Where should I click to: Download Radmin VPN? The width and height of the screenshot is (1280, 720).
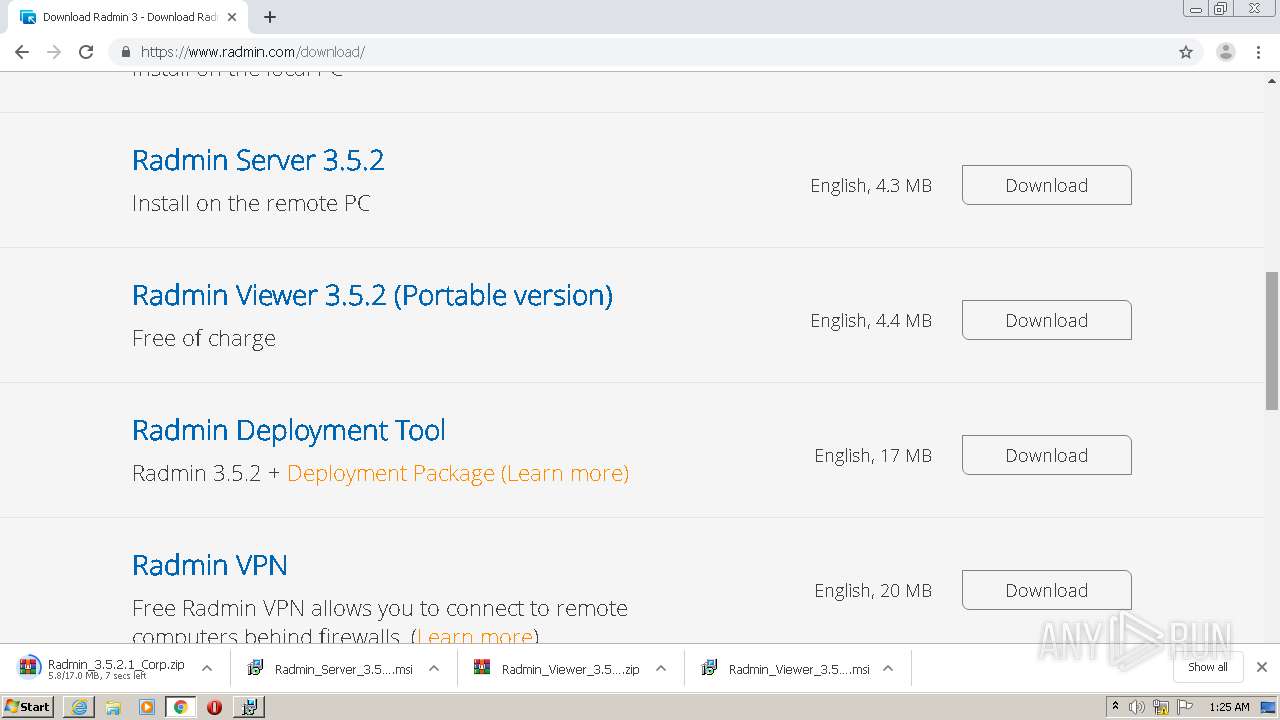tap(1046, 590)
